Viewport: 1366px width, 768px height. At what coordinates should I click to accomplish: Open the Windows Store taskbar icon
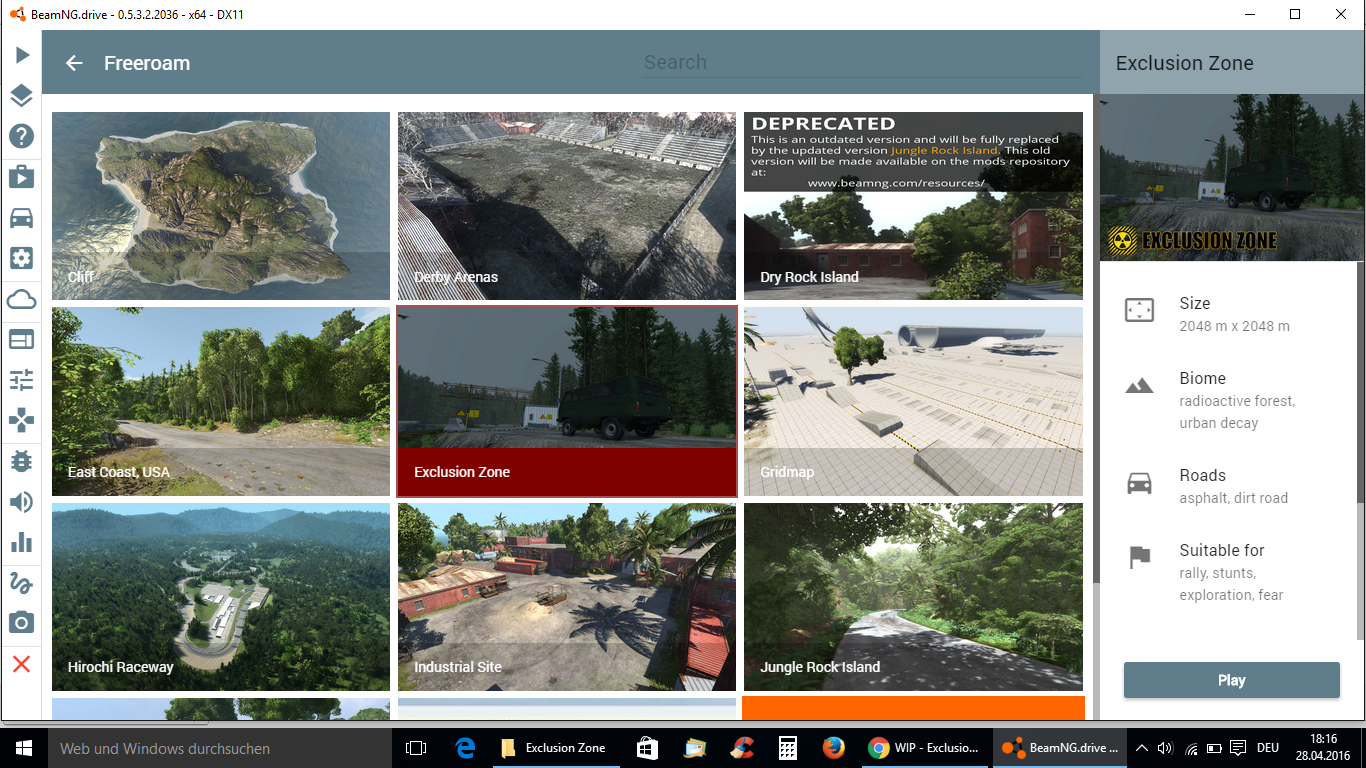pyautogui.click(x=646, y=747)
